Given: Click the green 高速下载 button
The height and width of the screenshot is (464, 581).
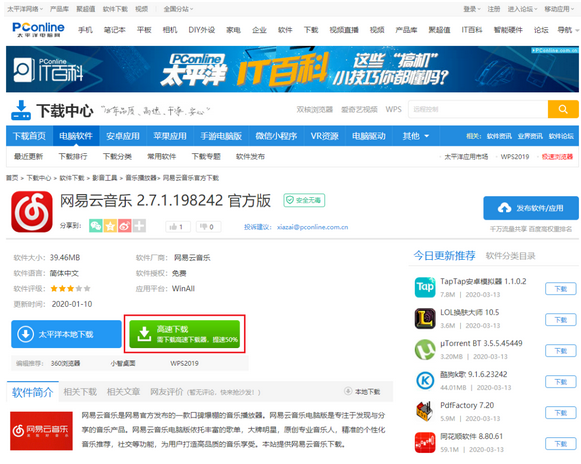Looking at the screenshot, I should (185, 334).
